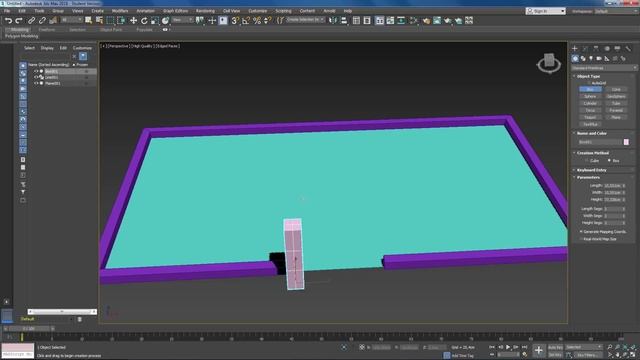
Task: Select the Unlink Selection tool
Action: (x=42, y=20)
